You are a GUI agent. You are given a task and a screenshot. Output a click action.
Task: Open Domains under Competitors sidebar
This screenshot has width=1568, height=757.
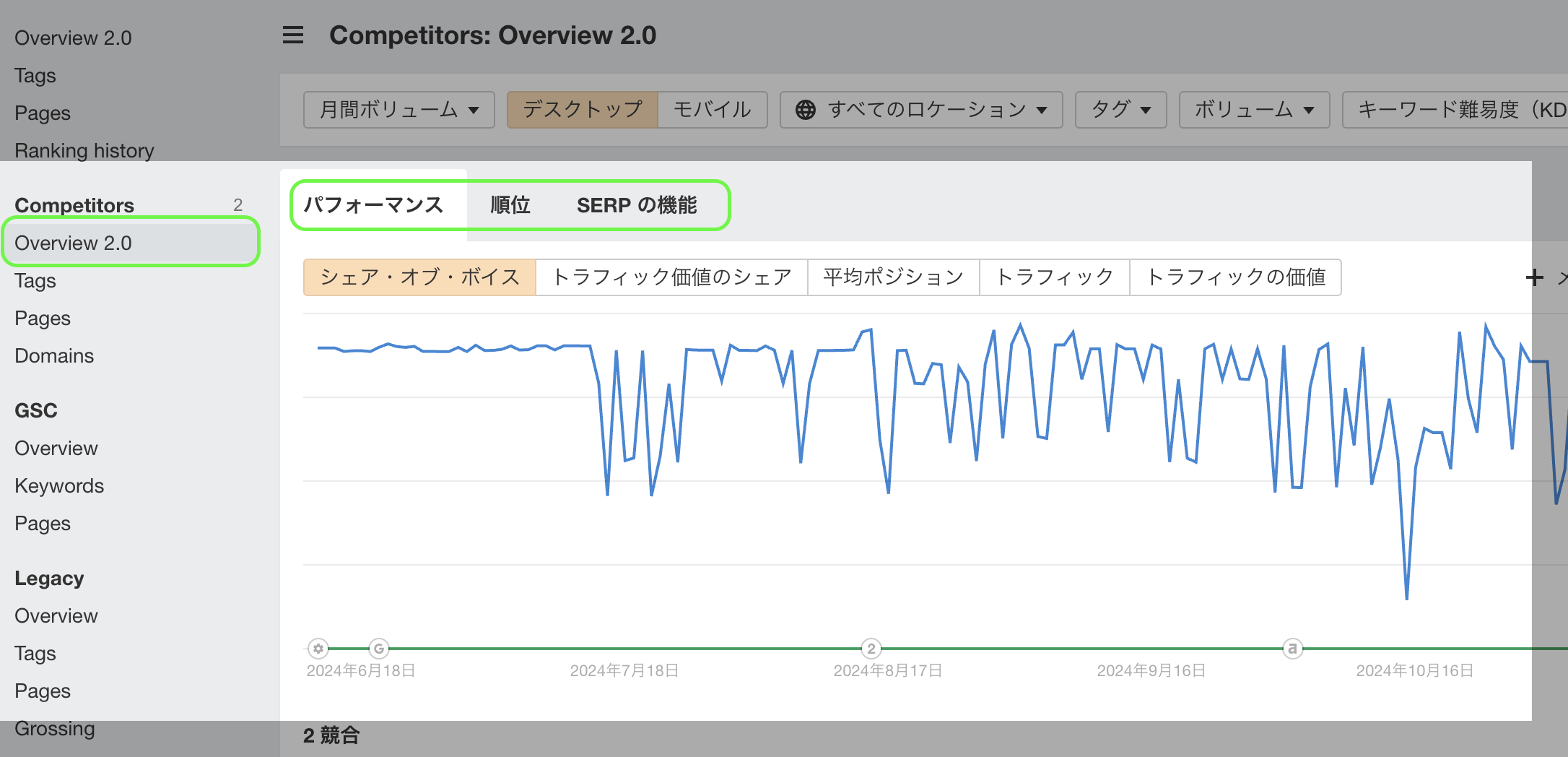[x=54, y=355]
